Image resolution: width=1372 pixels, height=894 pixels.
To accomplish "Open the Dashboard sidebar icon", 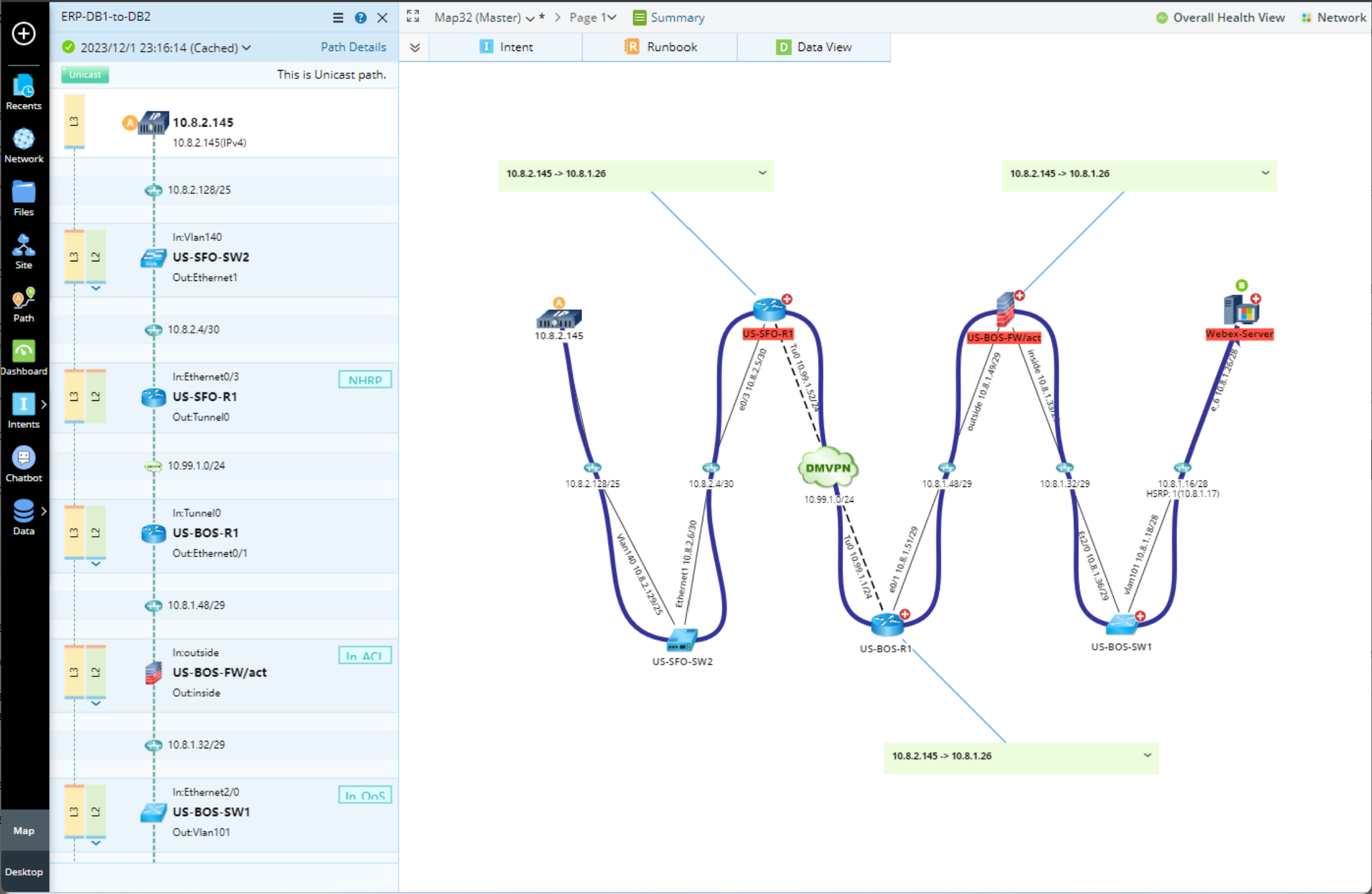I will (x=23, y=357).
